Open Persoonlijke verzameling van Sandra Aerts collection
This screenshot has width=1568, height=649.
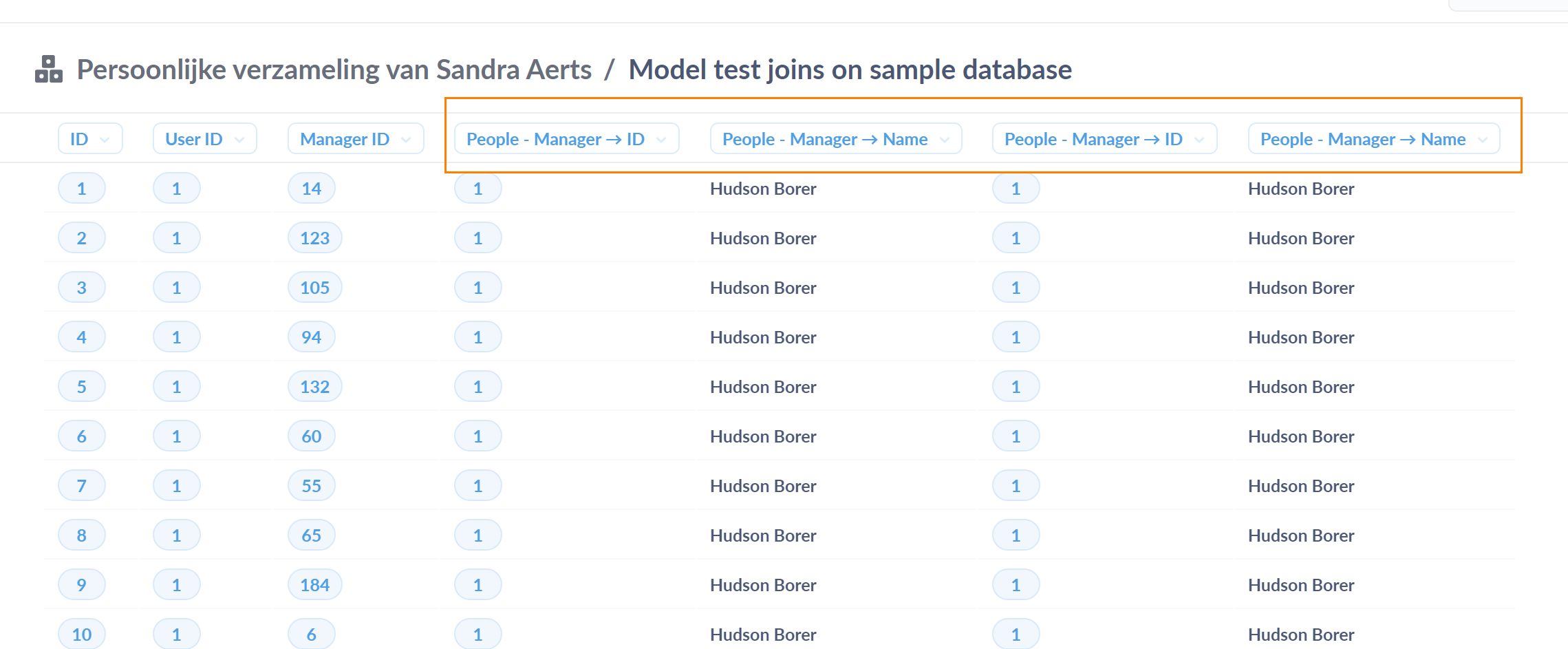[x=334, y=70]
